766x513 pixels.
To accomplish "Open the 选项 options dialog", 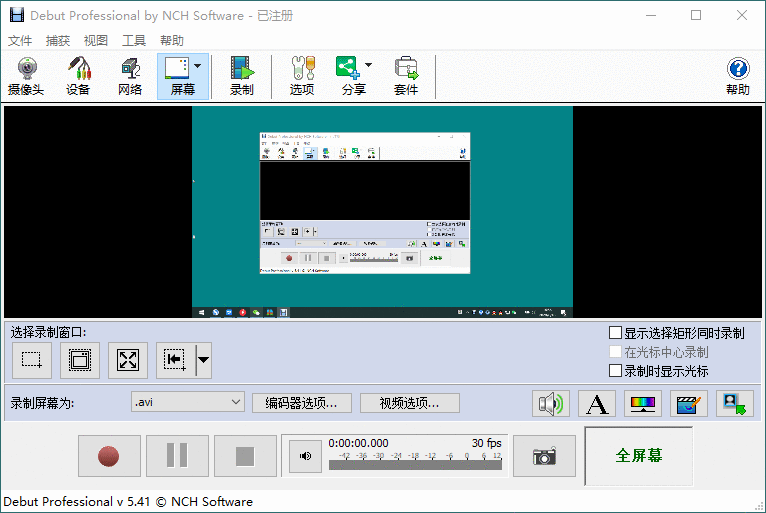I will pos(302,77).
